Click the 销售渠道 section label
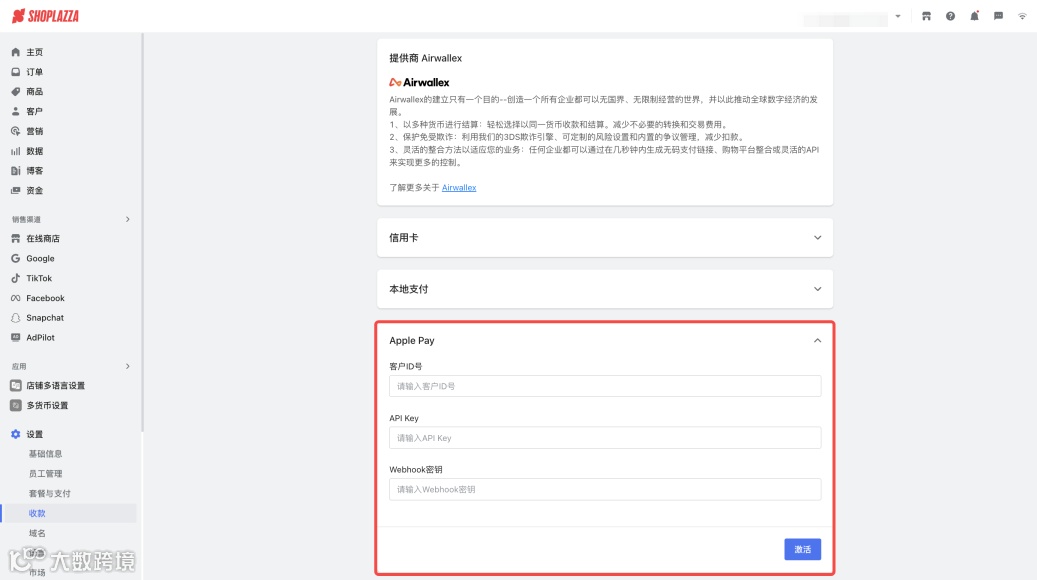The image size is (1037, 580). [26, 220]
